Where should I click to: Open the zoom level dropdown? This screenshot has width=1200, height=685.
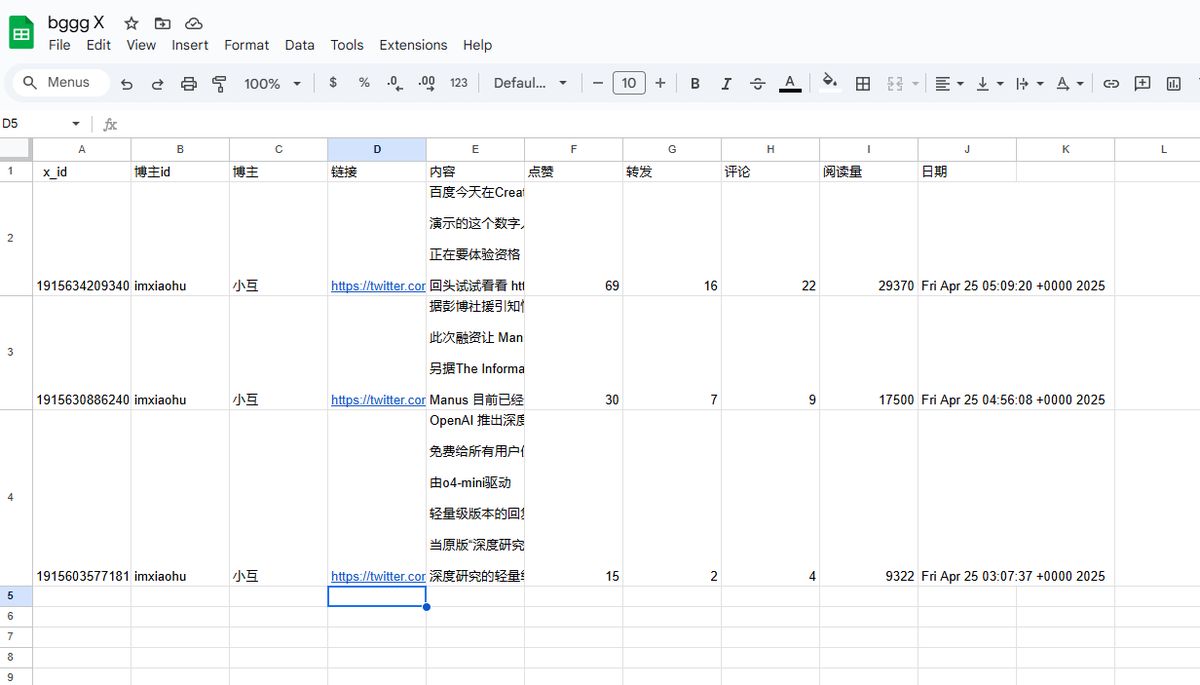point(271,84)
